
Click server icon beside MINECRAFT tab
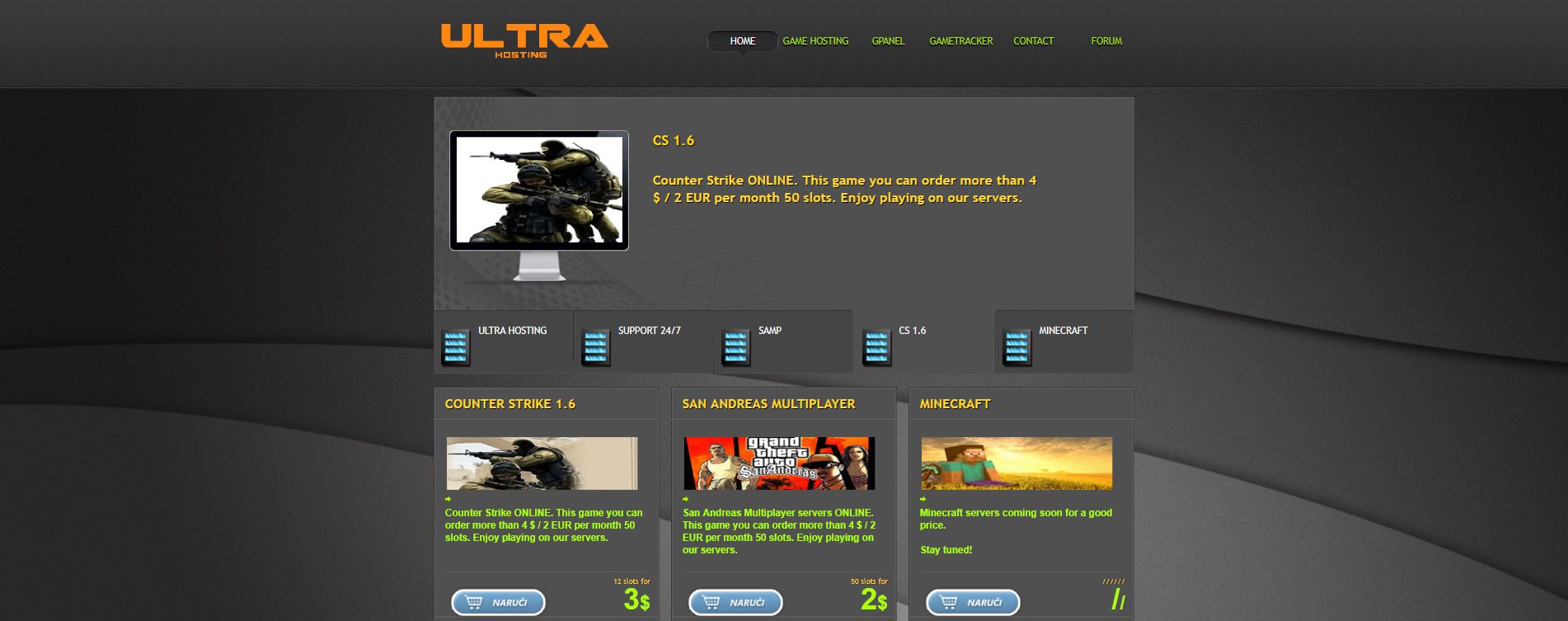(x=1016, y=347)
